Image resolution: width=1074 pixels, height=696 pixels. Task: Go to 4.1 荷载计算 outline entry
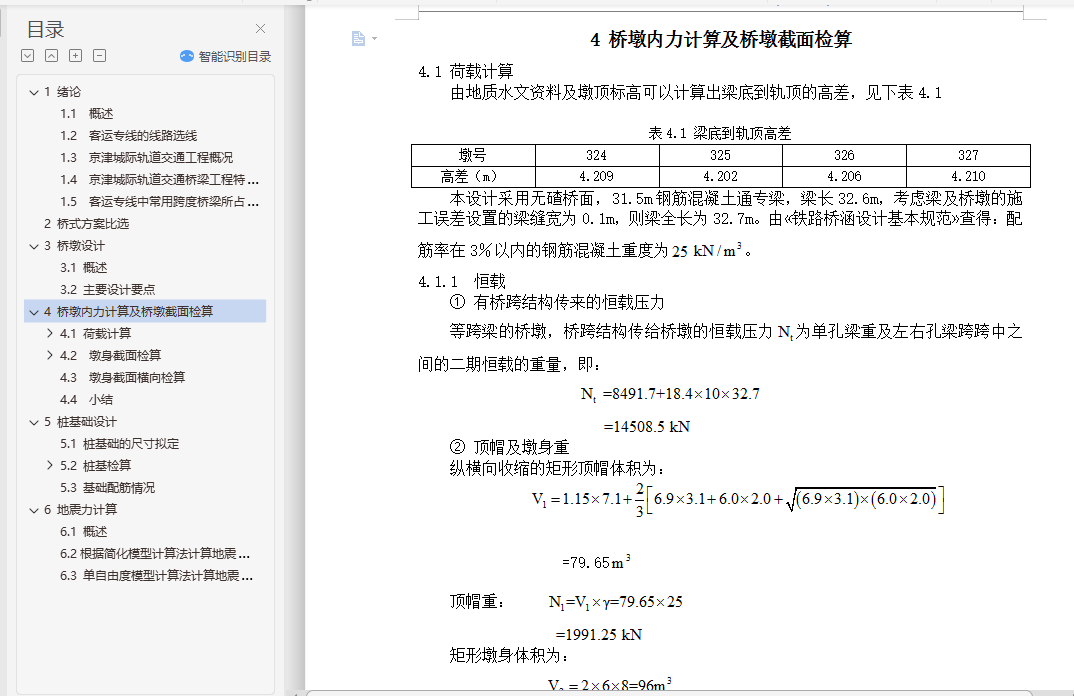tap(95, 334)
